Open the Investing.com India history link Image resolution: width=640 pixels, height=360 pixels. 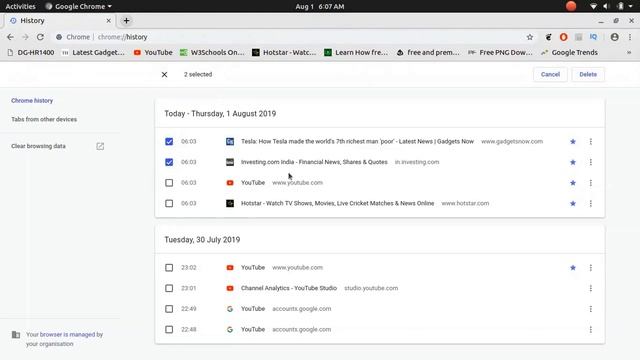coord(314,162)
